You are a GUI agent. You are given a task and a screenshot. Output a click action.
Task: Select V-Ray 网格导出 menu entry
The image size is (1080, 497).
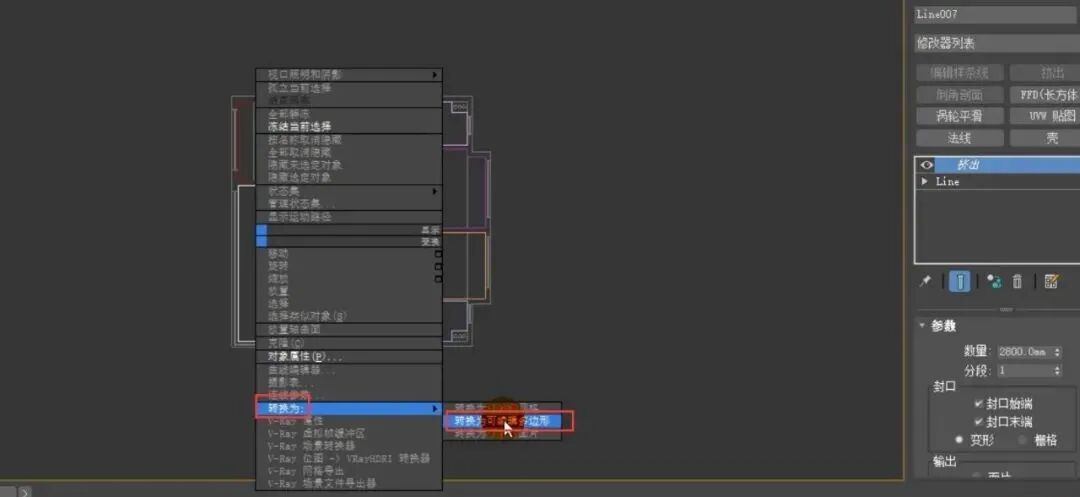coord(349,471)
